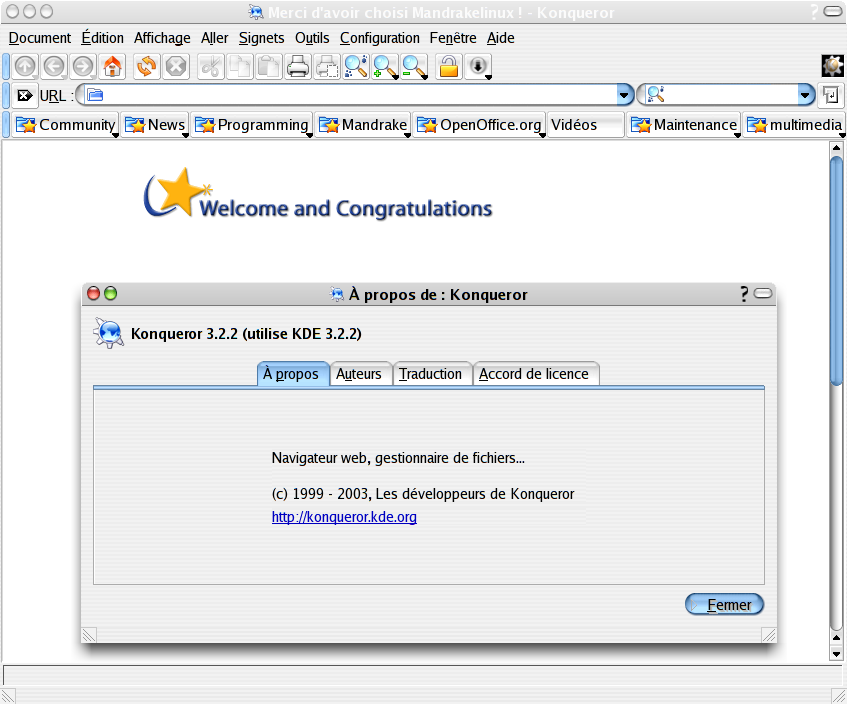Click the Copy icon in the toolbar
The image size is (847, 704).
tap(240, 66)
